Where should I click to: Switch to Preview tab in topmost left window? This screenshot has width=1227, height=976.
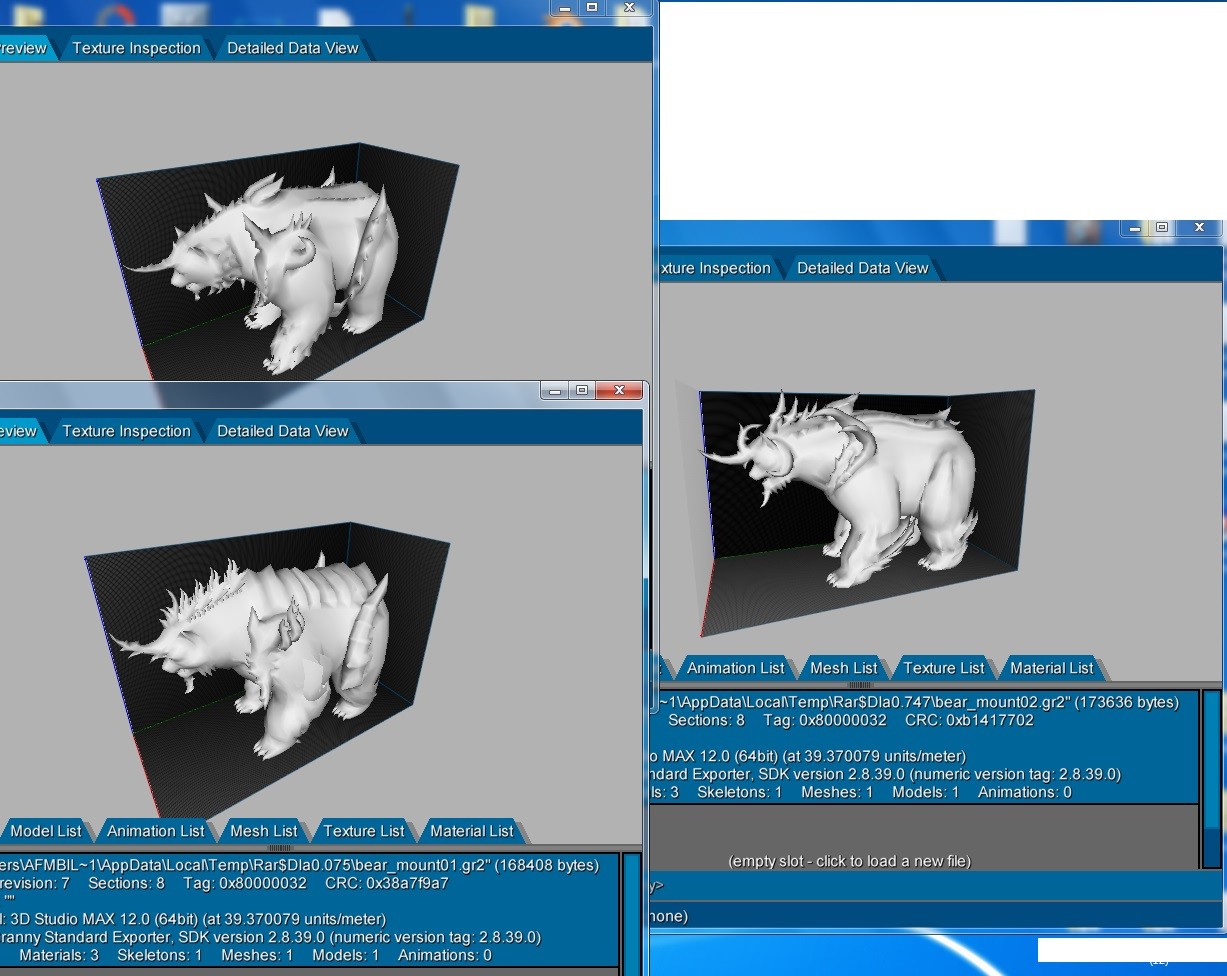coord(24,48)
